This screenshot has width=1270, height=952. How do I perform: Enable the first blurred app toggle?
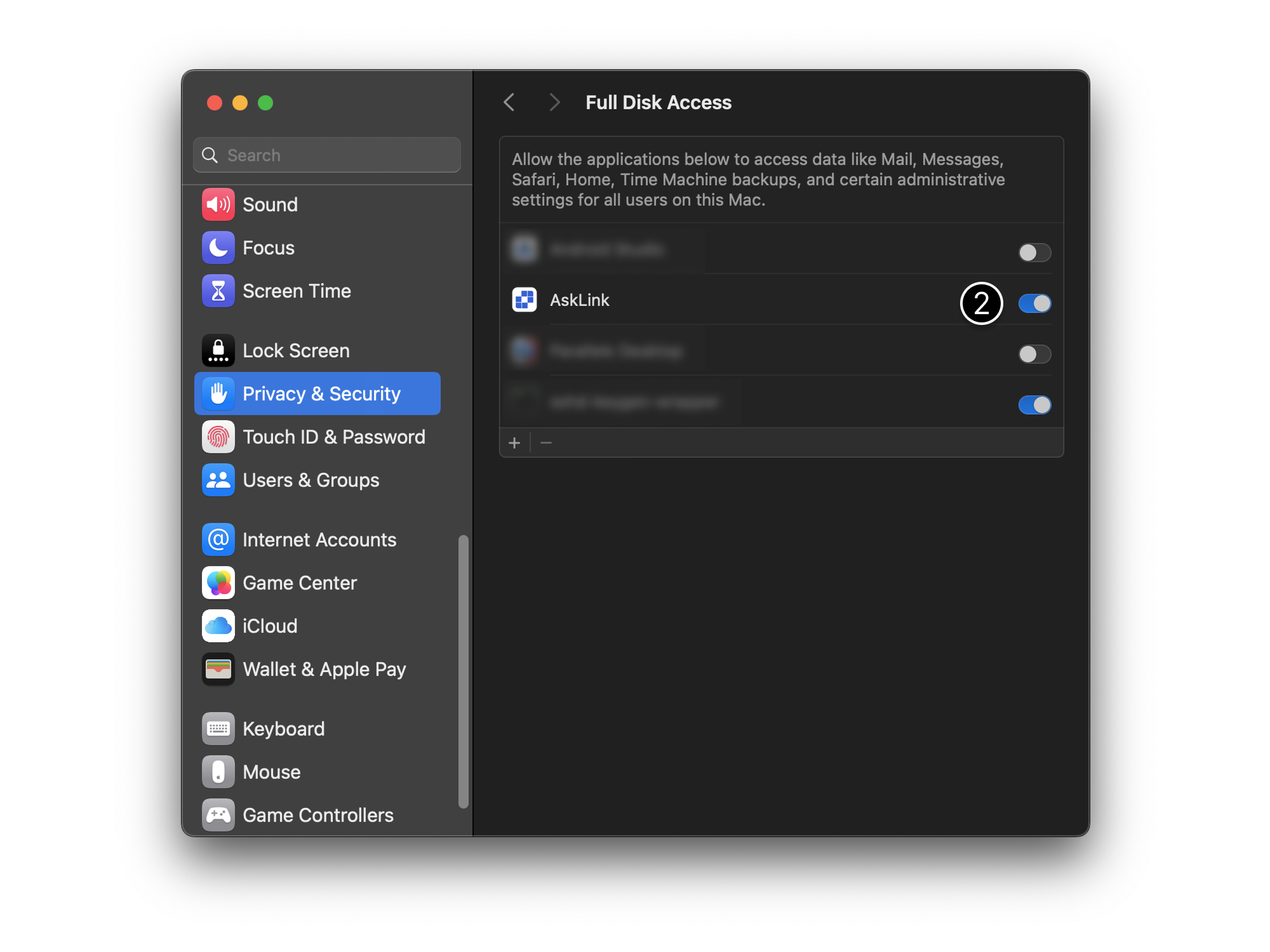click(1034, 253)
